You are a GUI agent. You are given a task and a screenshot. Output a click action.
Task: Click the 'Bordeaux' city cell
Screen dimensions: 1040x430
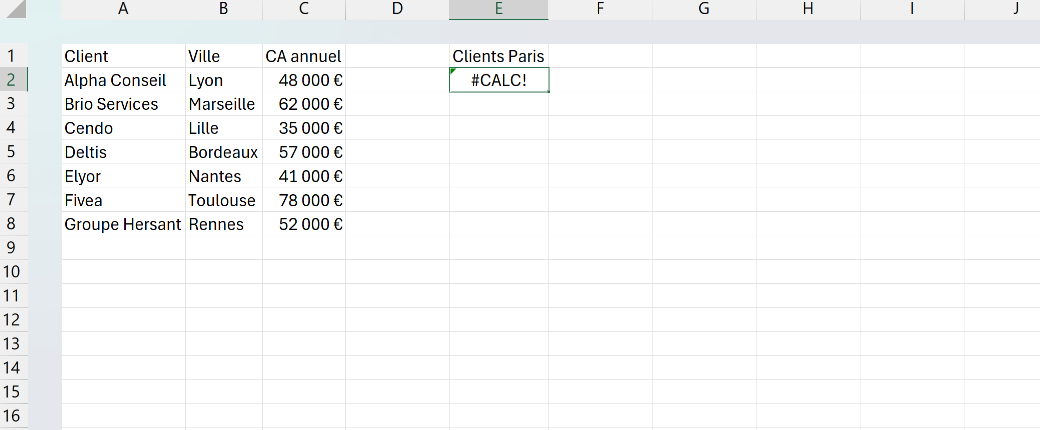(224, 152)
